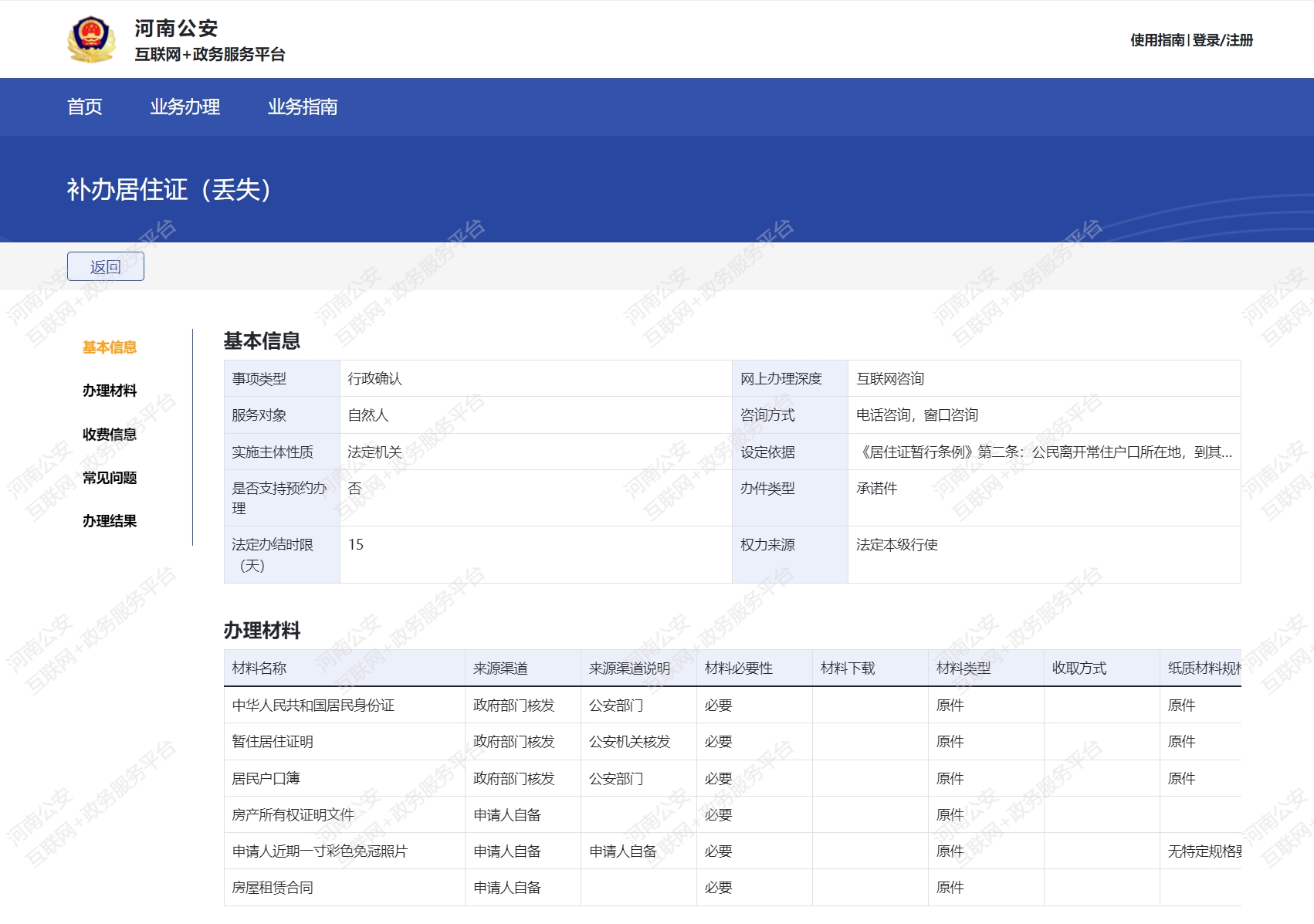Open the 业务办理 navigation menu
Image resolution: width=1314 pixels, height=924 pixels.
pyautogui.click(x=185, y=107)
